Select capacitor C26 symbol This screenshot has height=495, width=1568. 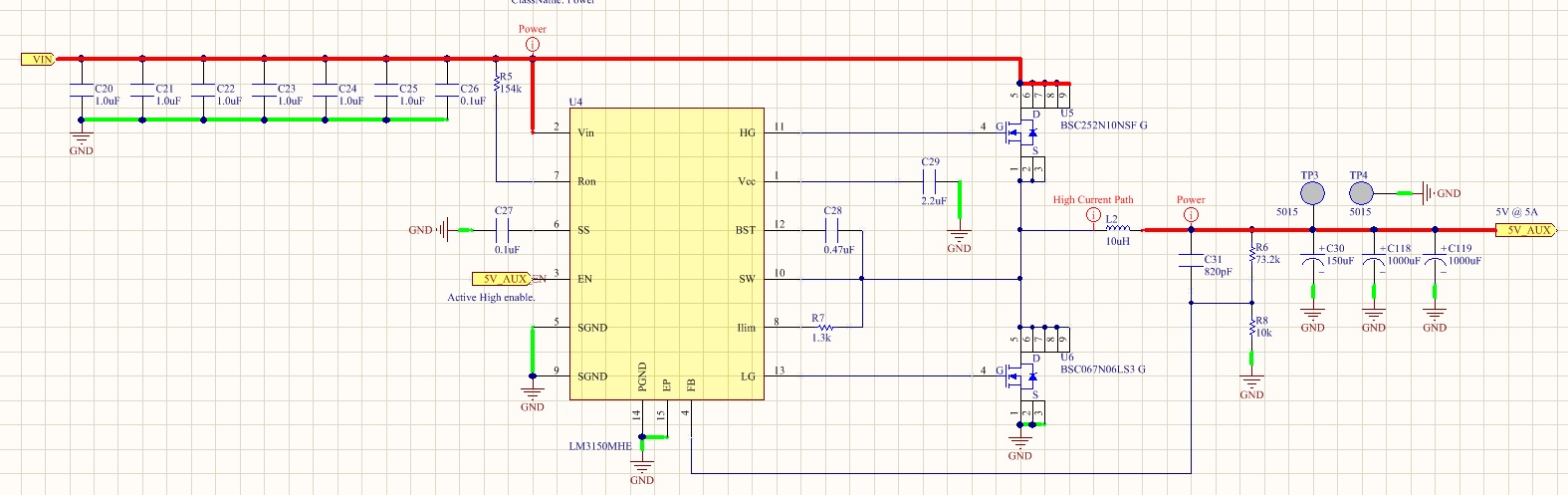[447, 90]
